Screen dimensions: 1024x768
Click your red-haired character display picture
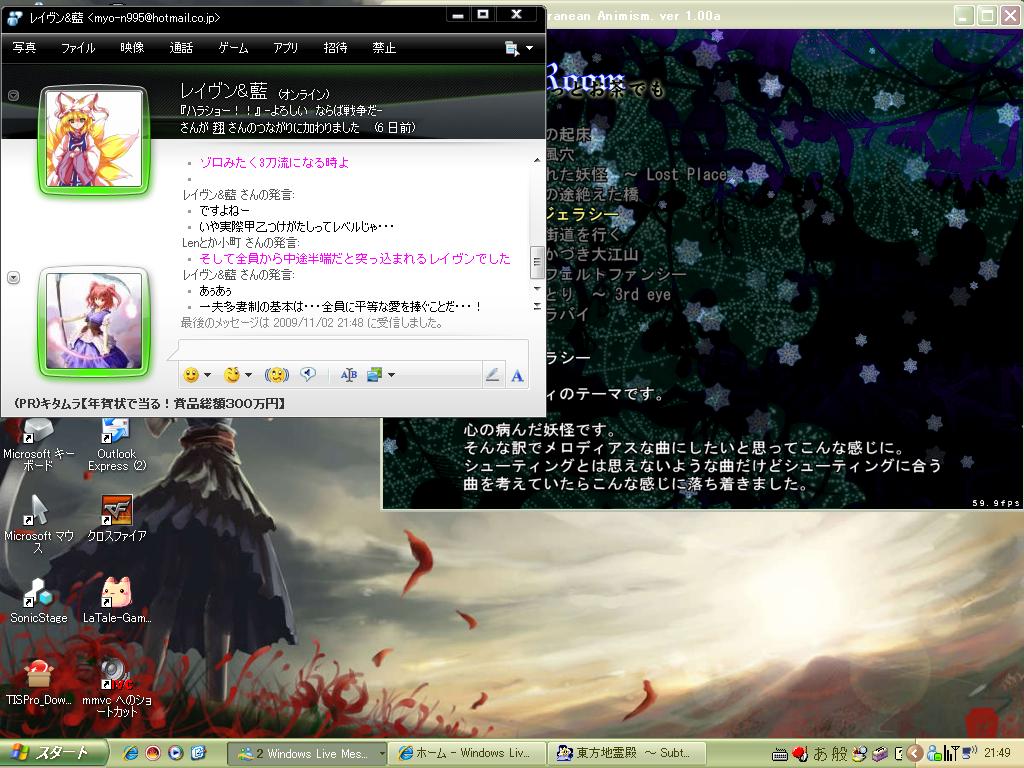[94, 321]
